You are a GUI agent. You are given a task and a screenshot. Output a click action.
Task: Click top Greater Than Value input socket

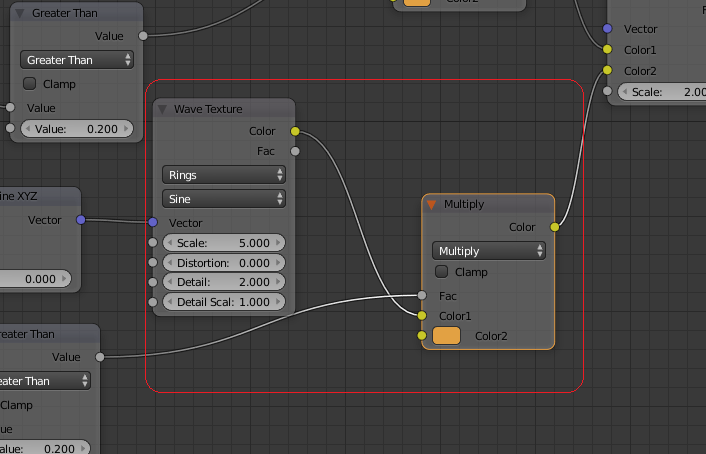click(x=10, y=108)
